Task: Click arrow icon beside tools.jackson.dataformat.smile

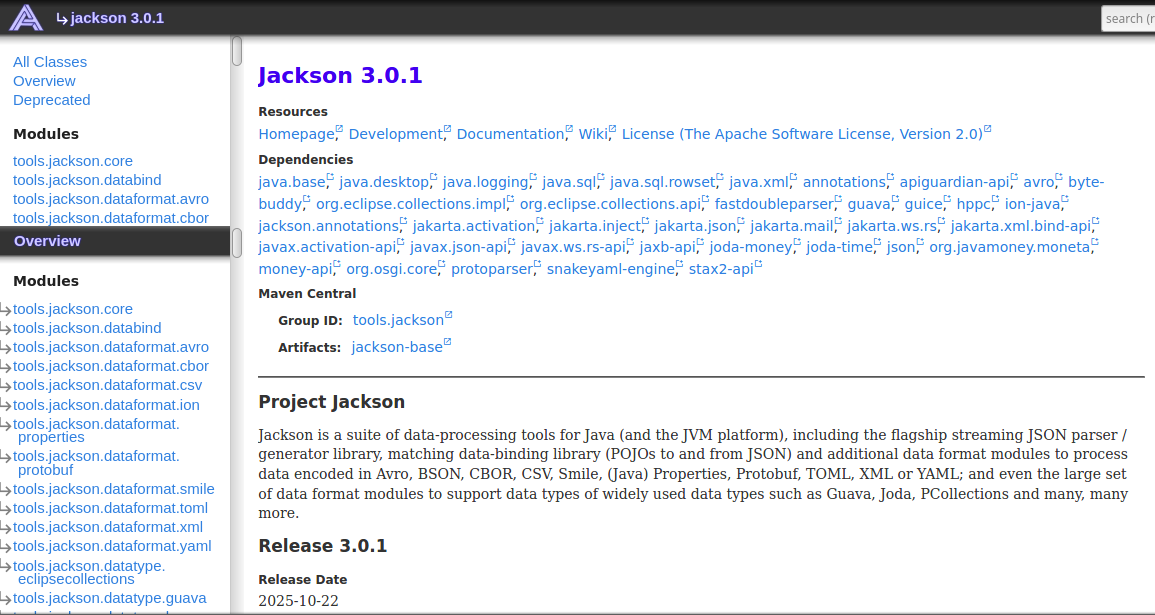Action: click(6, 491)
